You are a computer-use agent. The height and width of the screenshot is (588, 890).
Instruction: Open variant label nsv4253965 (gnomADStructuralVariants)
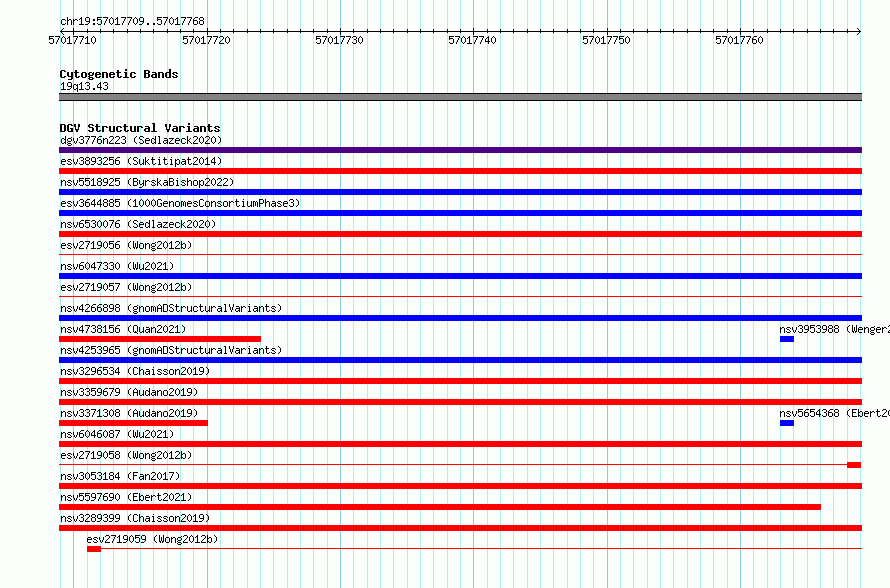[171, 350]
